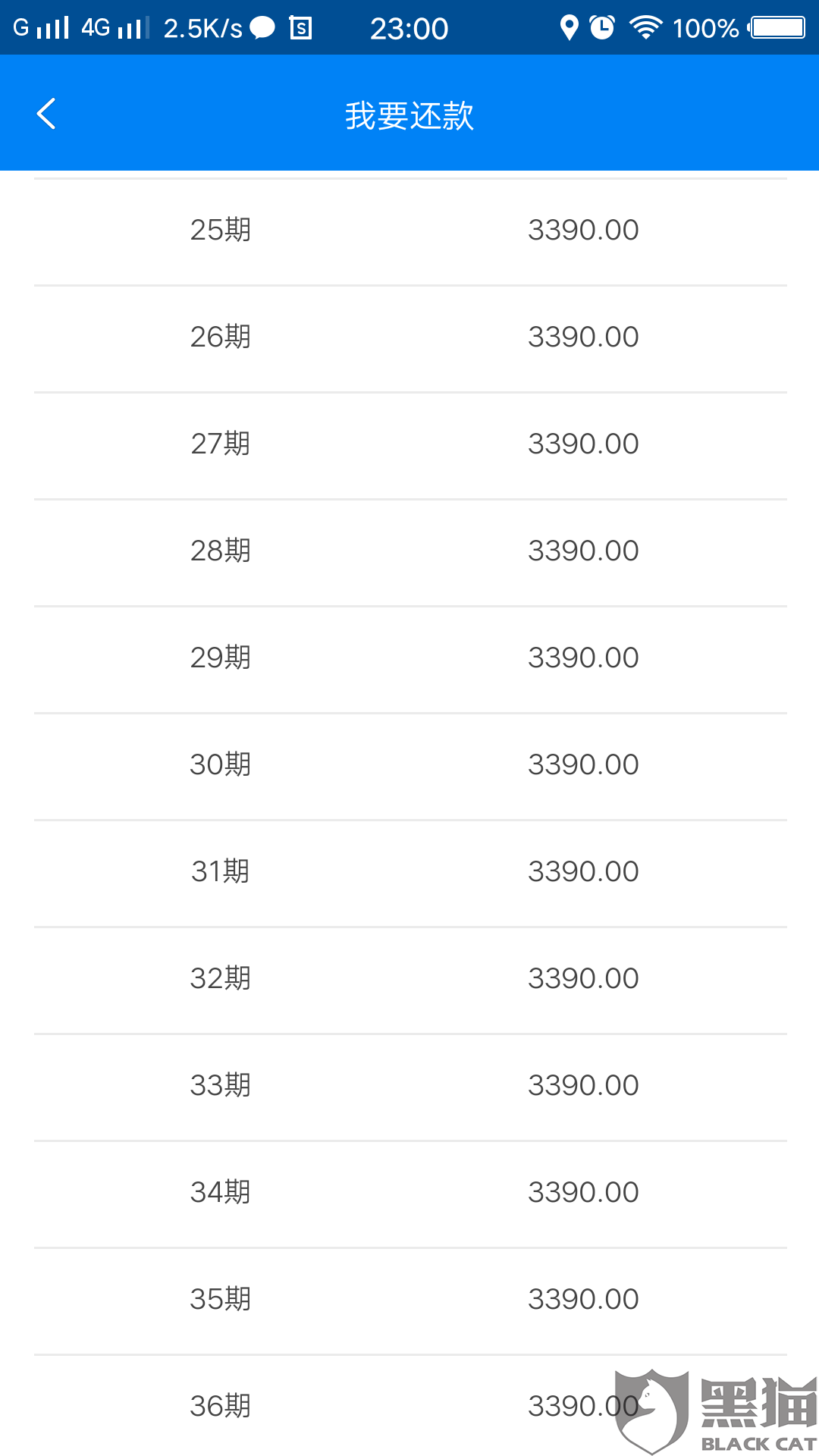Select the 26期 installment row
The width and height of the screenshot is (819, 1456).
[409, 337]
